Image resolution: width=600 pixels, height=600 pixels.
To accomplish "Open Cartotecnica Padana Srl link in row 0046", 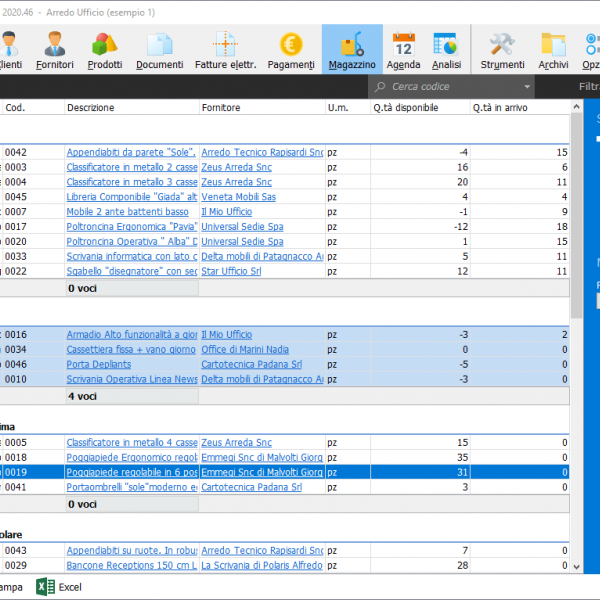I will tap(251, 365).
